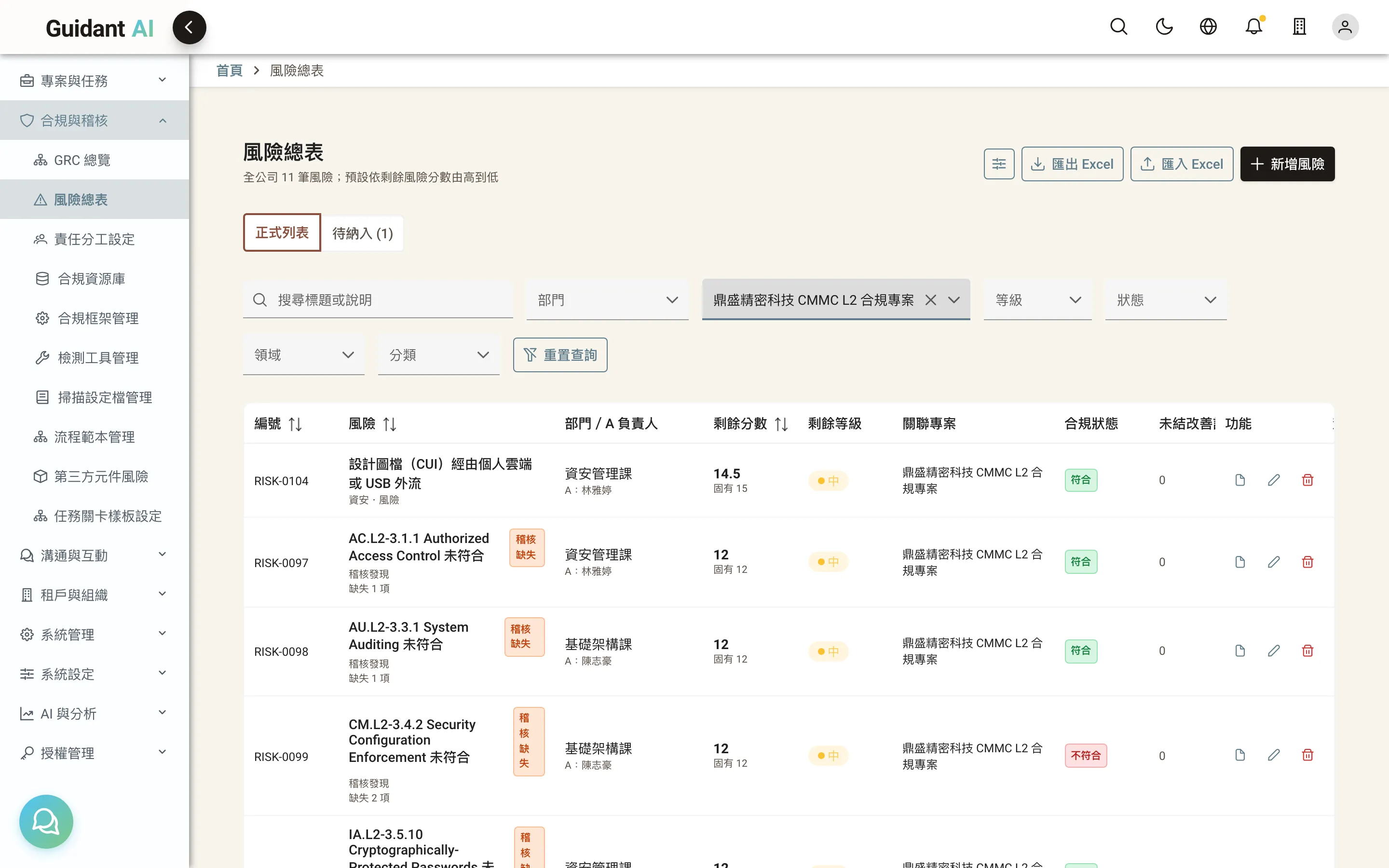Open the organization building icon in header
1389x868 pixels.
click(x=1299, y=27)
